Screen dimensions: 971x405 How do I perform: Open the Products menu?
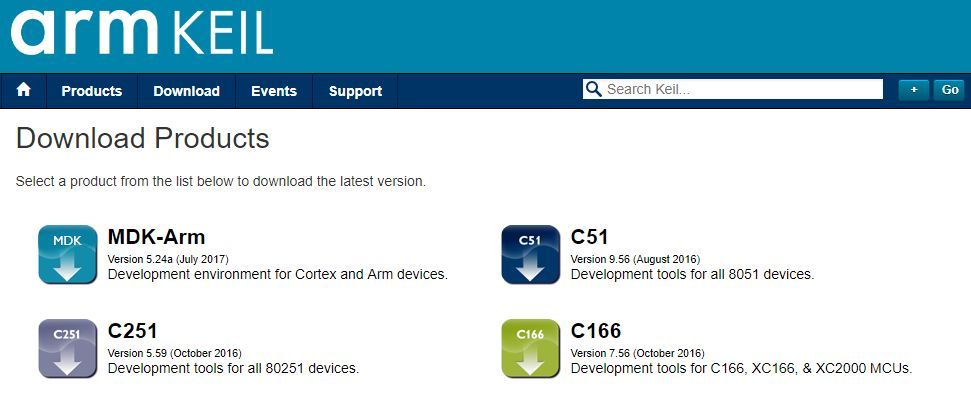point(91,91)
